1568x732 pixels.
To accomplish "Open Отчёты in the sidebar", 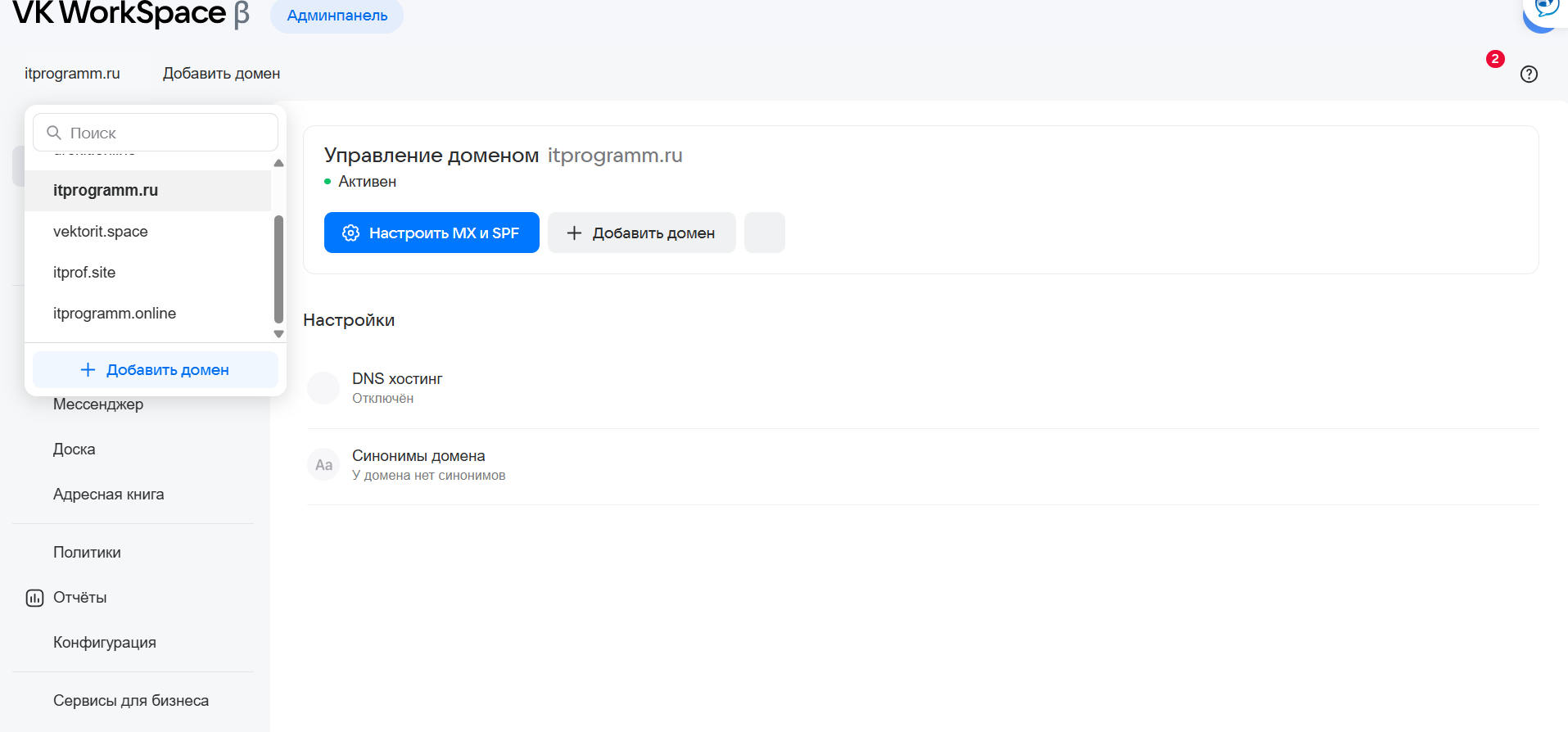I will pyautogui.click(x=80, y=598).
